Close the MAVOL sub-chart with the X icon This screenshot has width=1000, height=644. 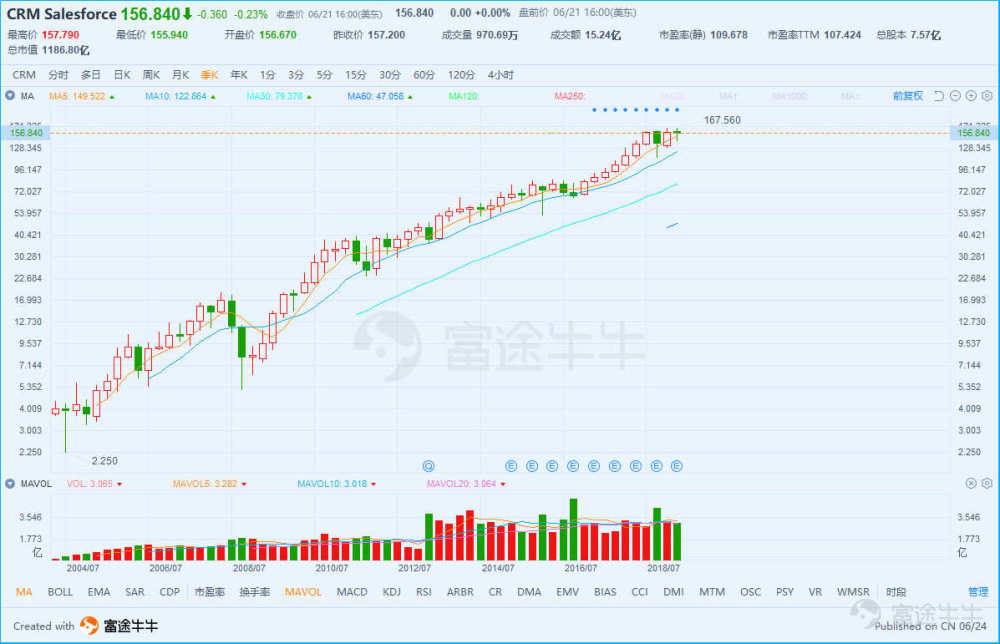pos(971,483)
